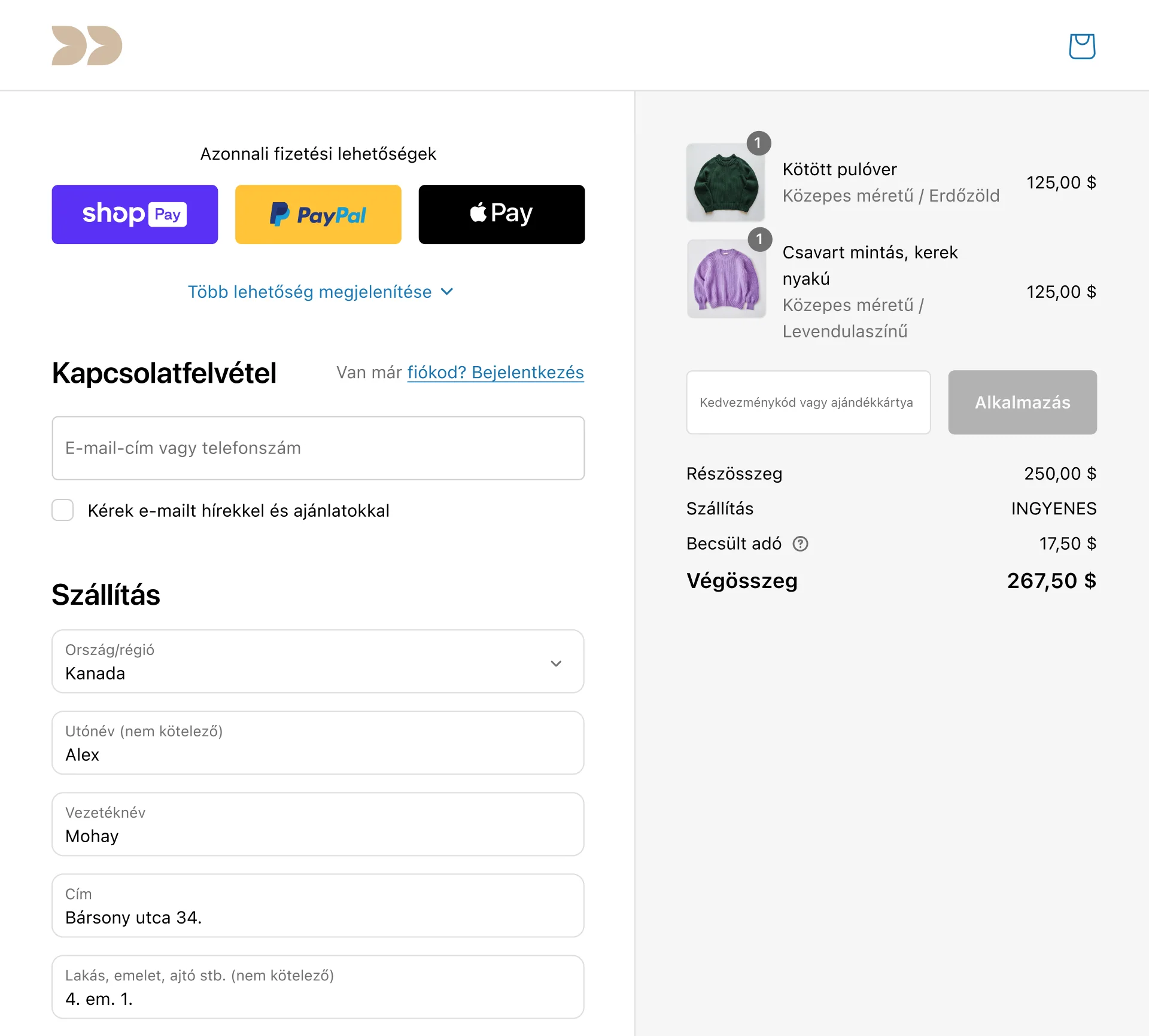Click the chevron beside Több lehetőség megjelenítése

(x=447, y=292)
